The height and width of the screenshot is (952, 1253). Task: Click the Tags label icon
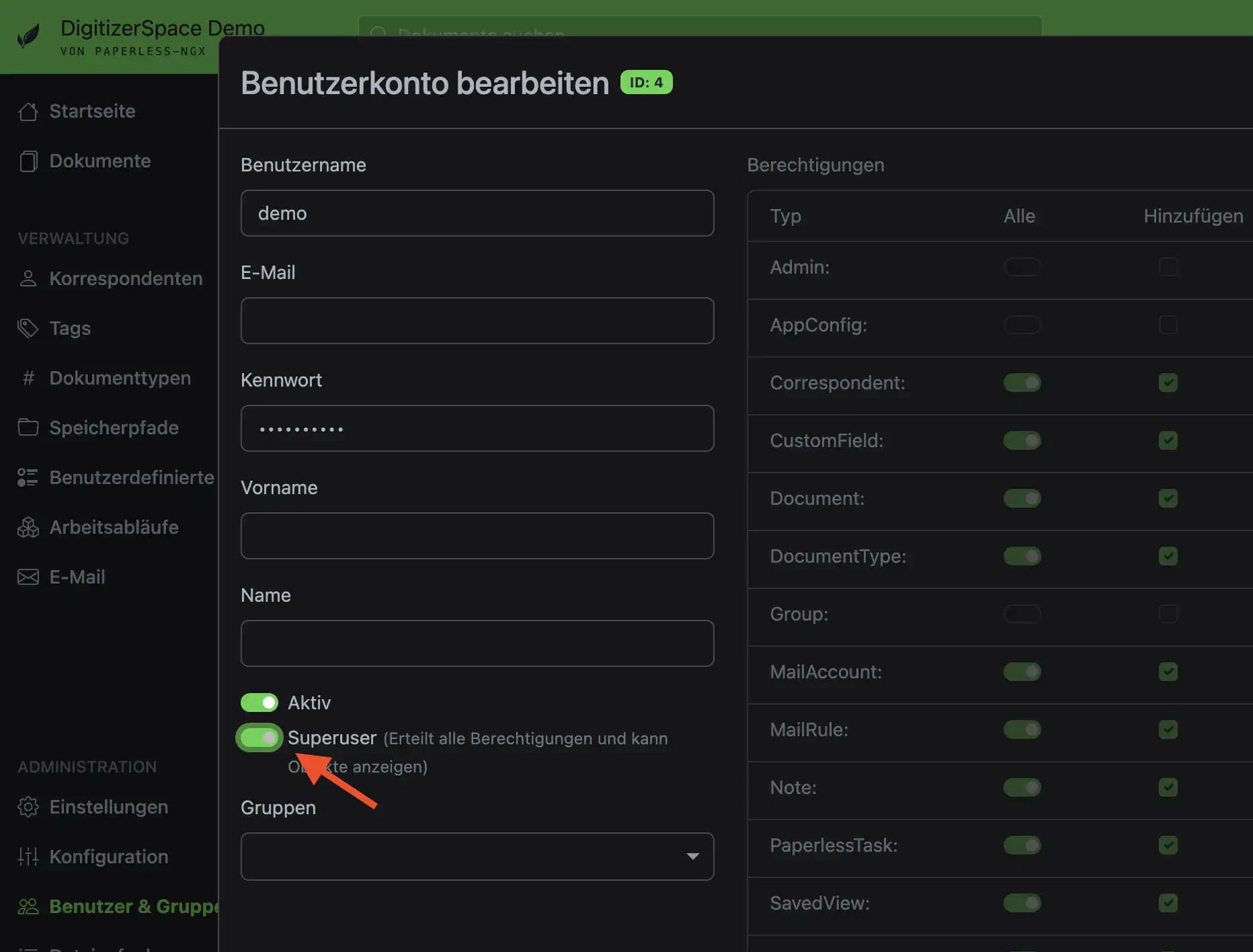click(28, 328)
